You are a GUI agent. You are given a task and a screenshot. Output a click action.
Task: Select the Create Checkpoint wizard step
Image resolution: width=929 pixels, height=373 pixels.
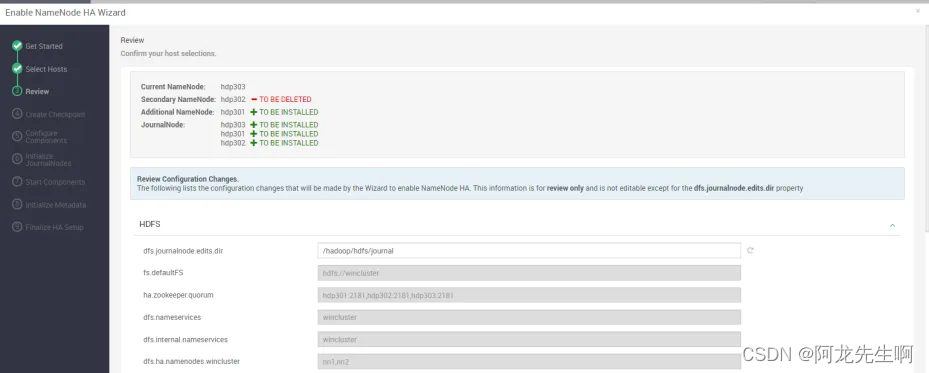[x=55, y=114]
